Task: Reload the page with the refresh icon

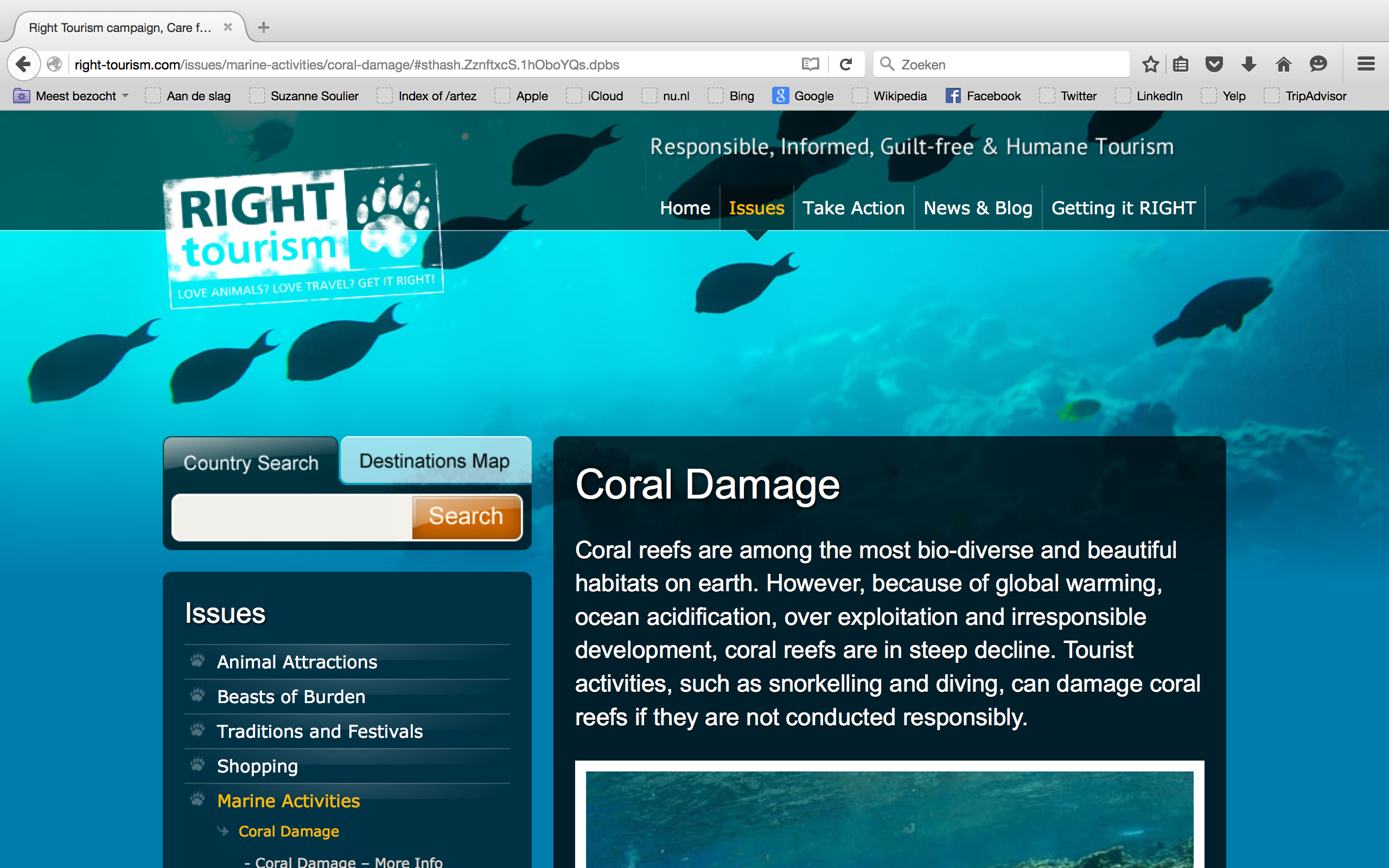Action: [845, 65]
